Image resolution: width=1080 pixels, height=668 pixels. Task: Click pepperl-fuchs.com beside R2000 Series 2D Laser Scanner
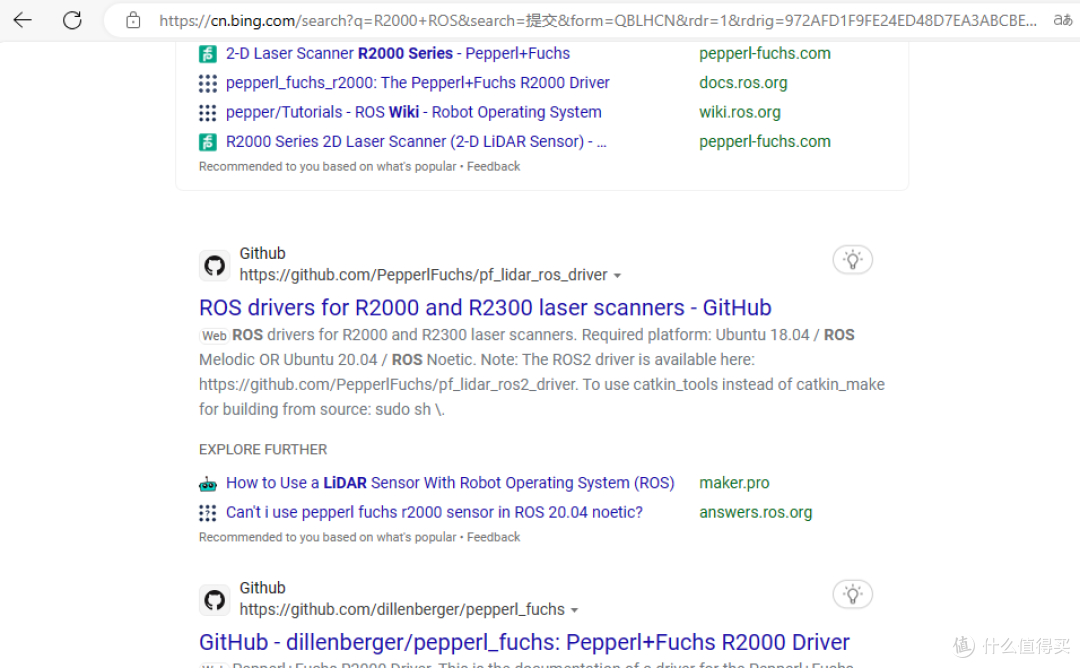point(765,142)
